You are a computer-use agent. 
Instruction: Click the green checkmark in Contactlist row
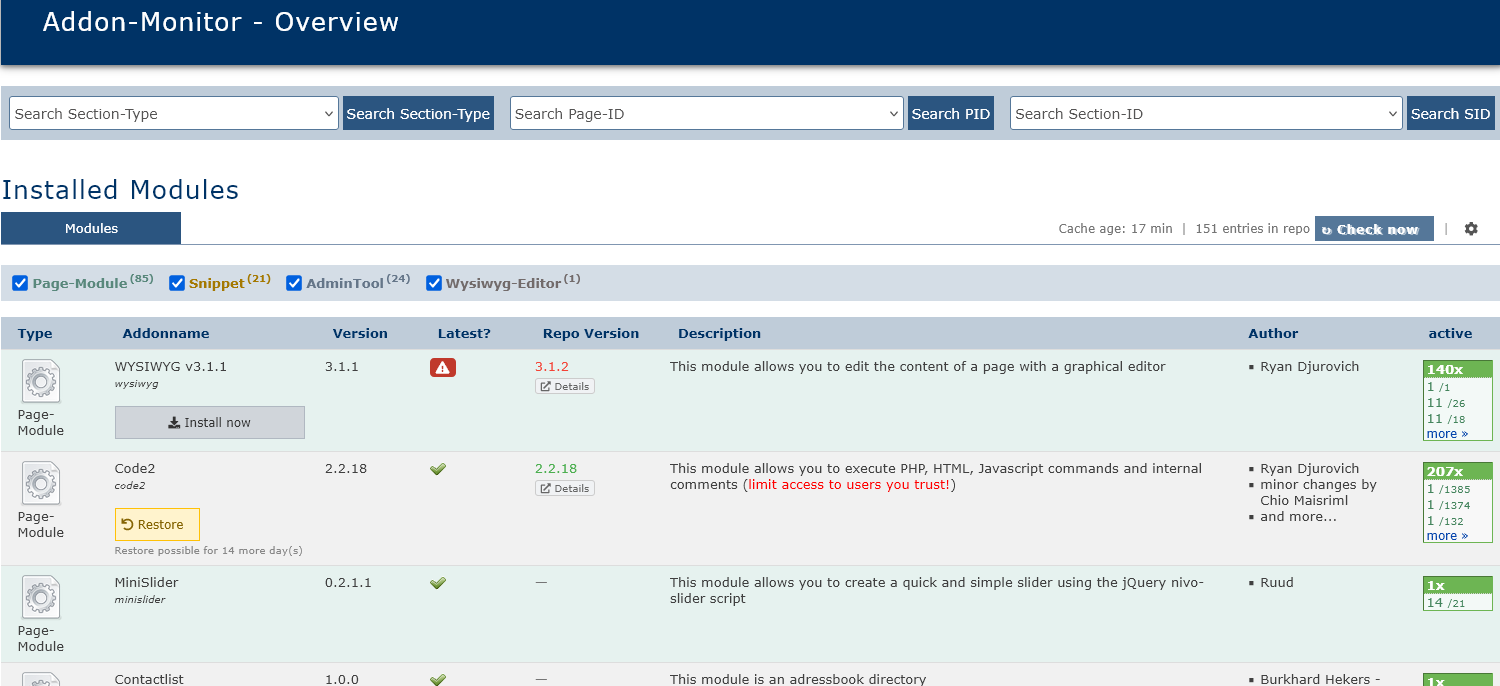point(437,679)
